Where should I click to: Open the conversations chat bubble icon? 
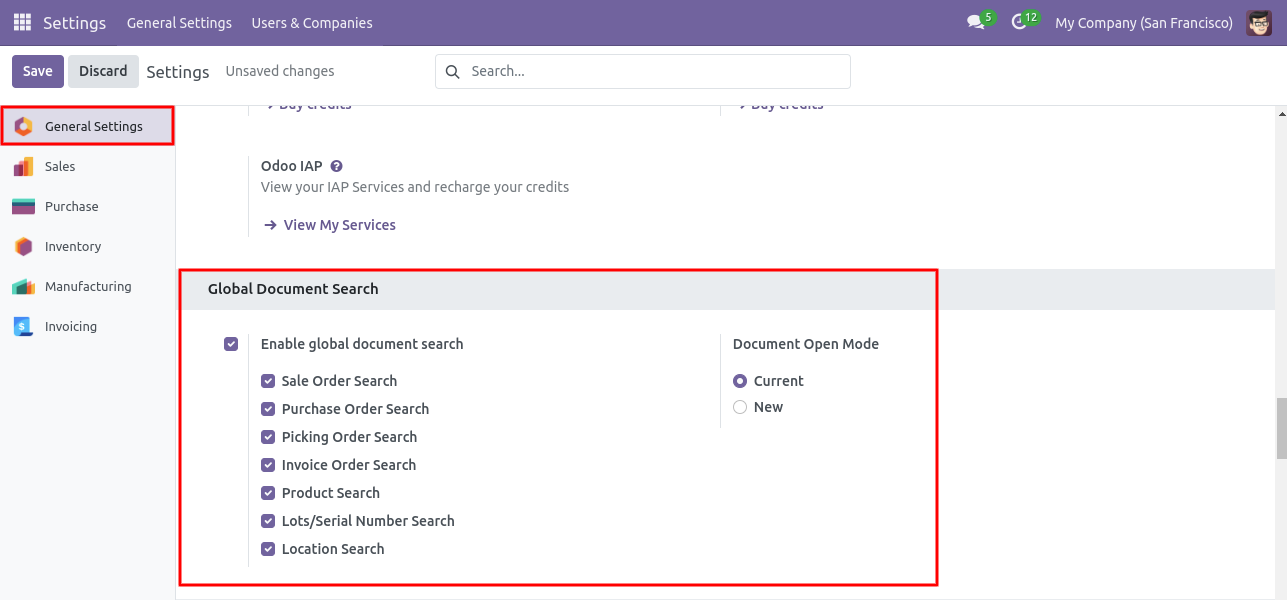976,22
